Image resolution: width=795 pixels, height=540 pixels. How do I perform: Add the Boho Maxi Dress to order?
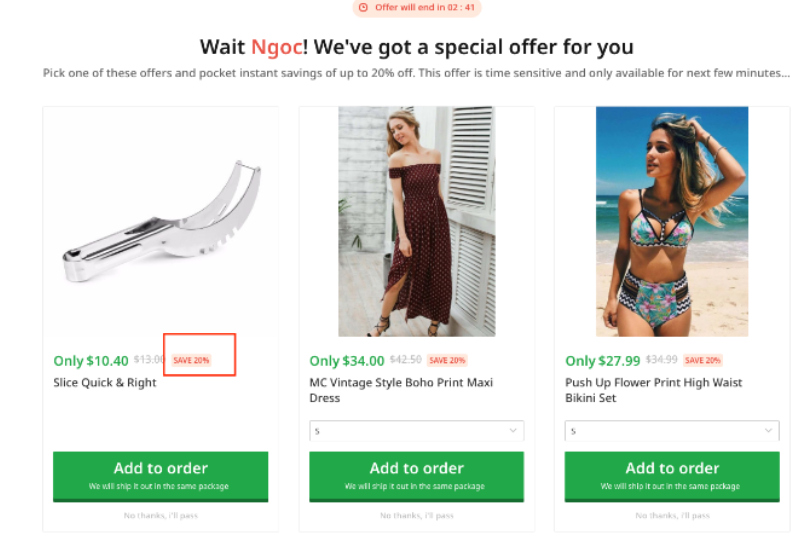click(x=417, y=475)
